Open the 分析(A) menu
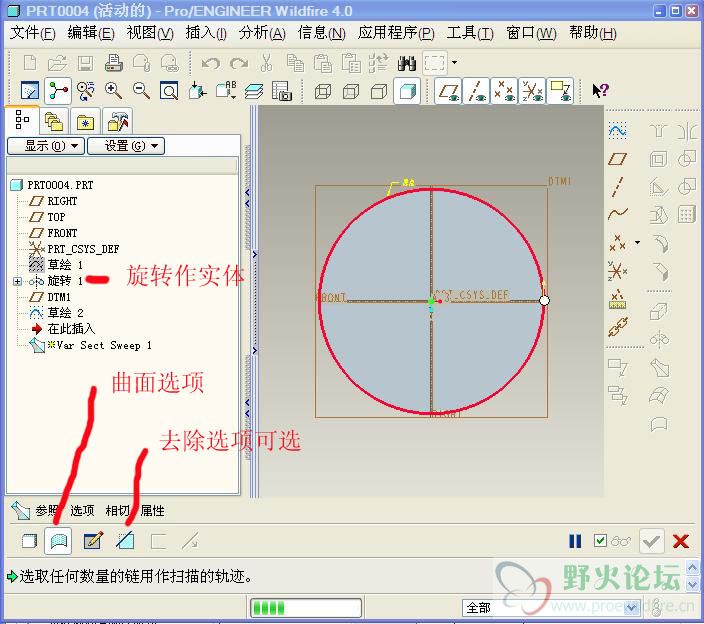The height and width of the screenshot is (624, 704). [262, 33]
